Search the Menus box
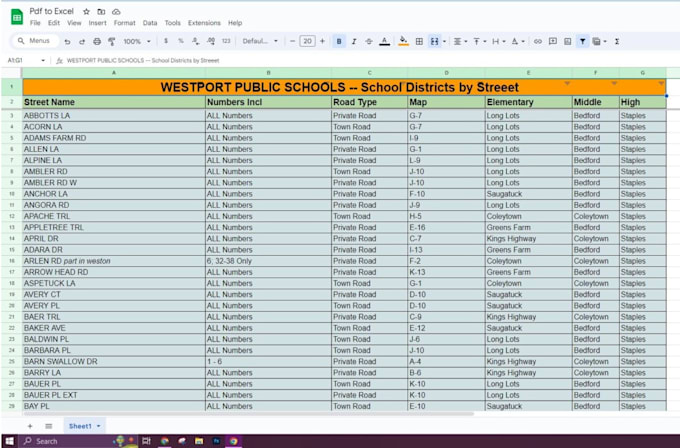 pos(34,41)
